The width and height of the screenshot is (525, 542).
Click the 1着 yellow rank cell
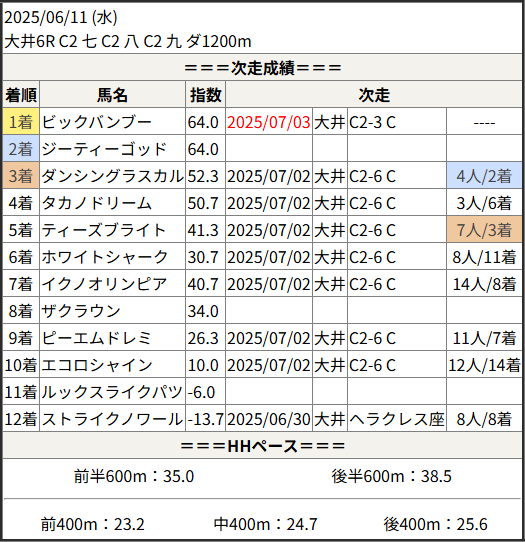pos(21,121)
